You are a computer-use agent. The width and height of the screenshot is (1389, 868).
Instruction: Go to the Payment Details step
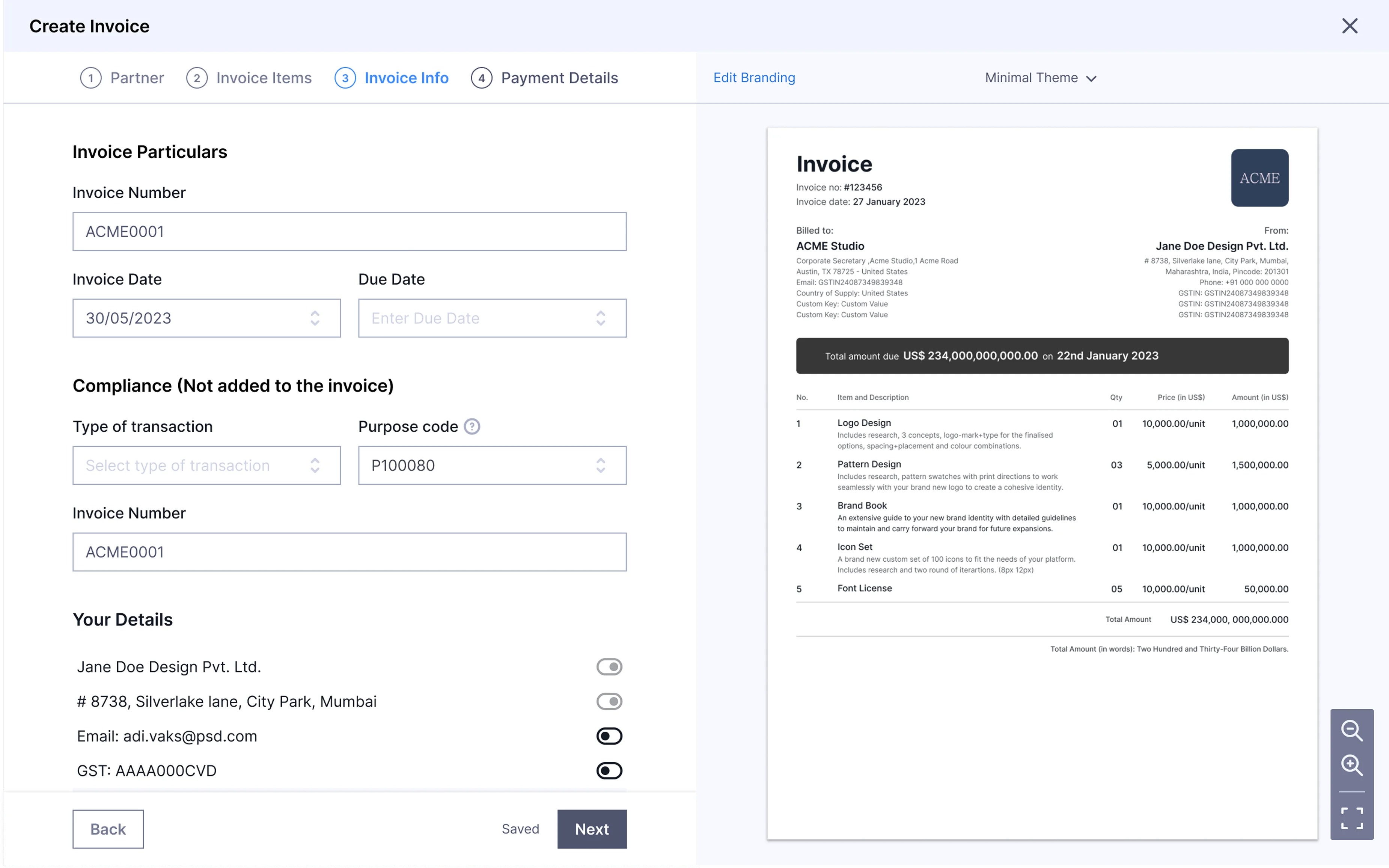pos(559,77)
